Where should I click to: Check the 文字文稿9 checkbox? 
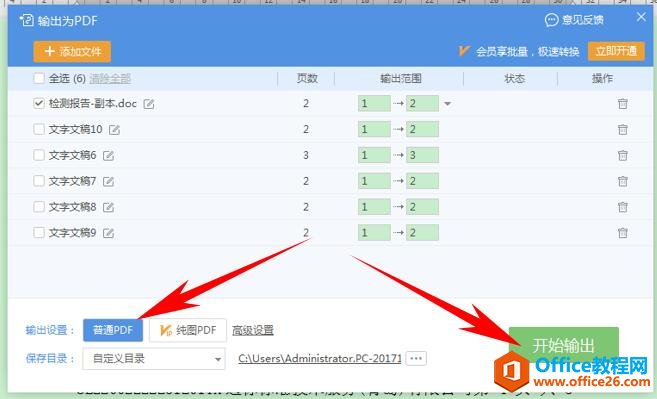[x=39, y=233]
